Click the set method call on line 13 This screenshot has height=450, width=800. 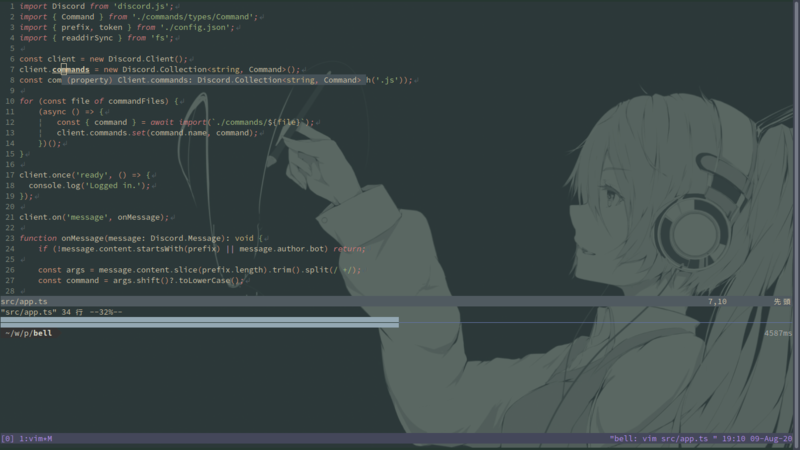139,133
